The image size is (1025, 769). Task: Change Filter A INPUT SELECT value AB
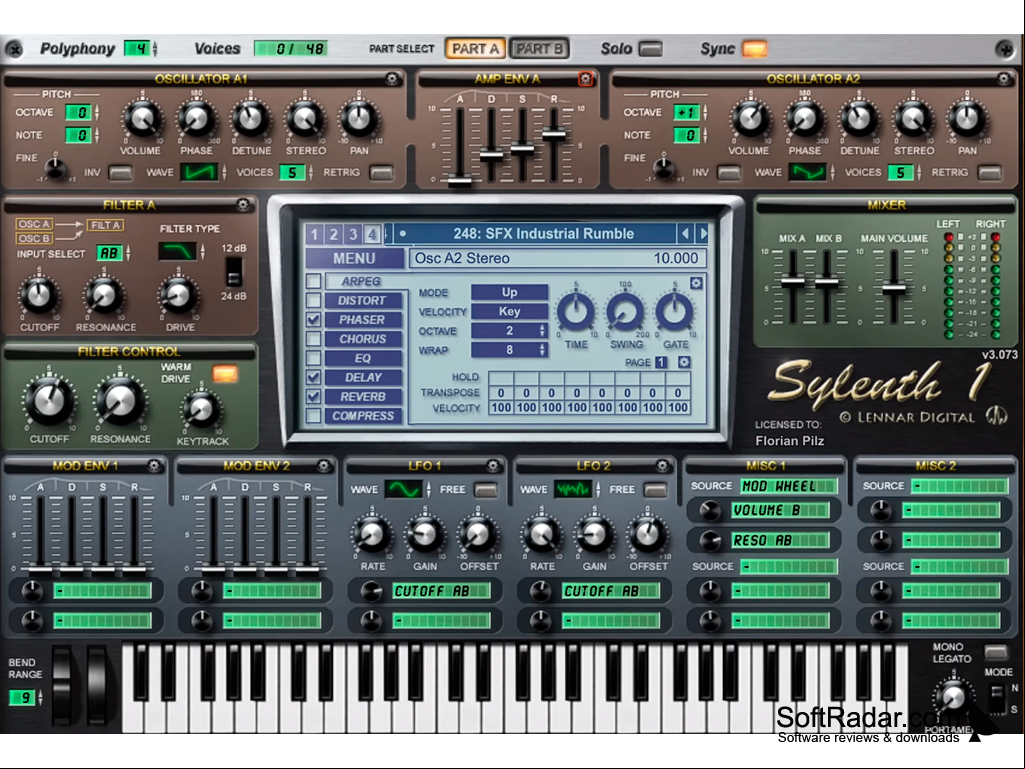click(110, 253)
